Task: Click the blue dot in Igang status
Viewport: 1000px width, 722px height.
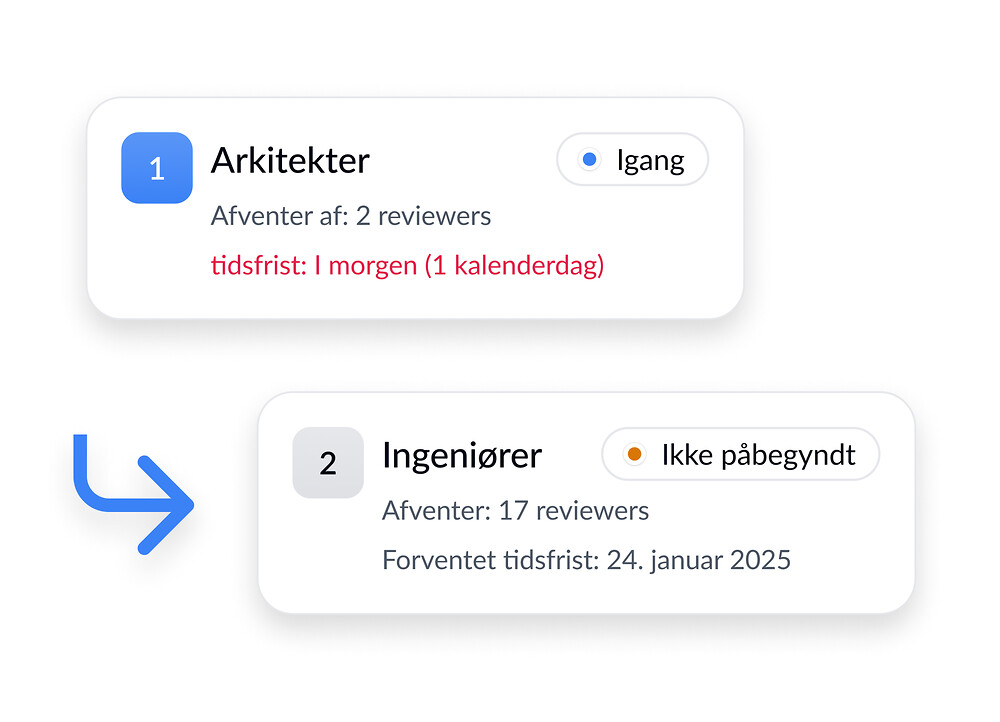Action: pos(590,159)
